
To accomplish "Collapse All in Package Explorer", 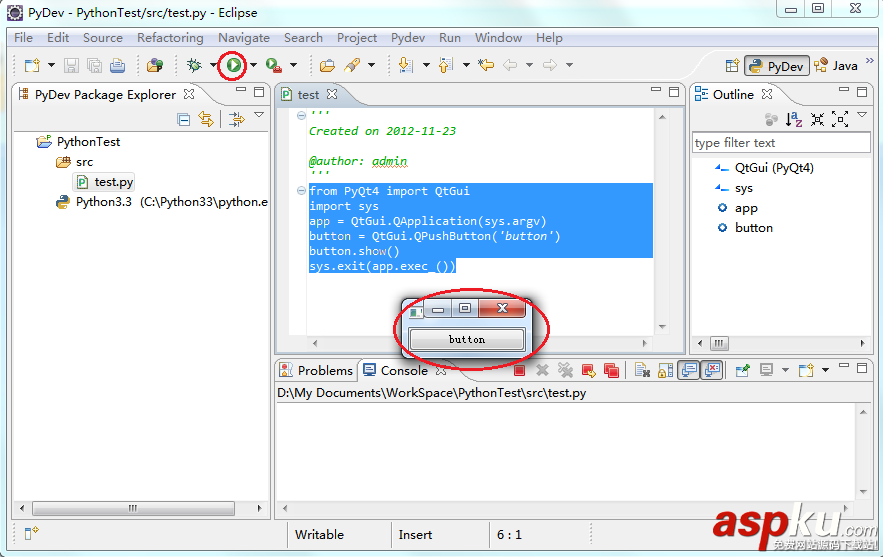I will click(184, 119).
